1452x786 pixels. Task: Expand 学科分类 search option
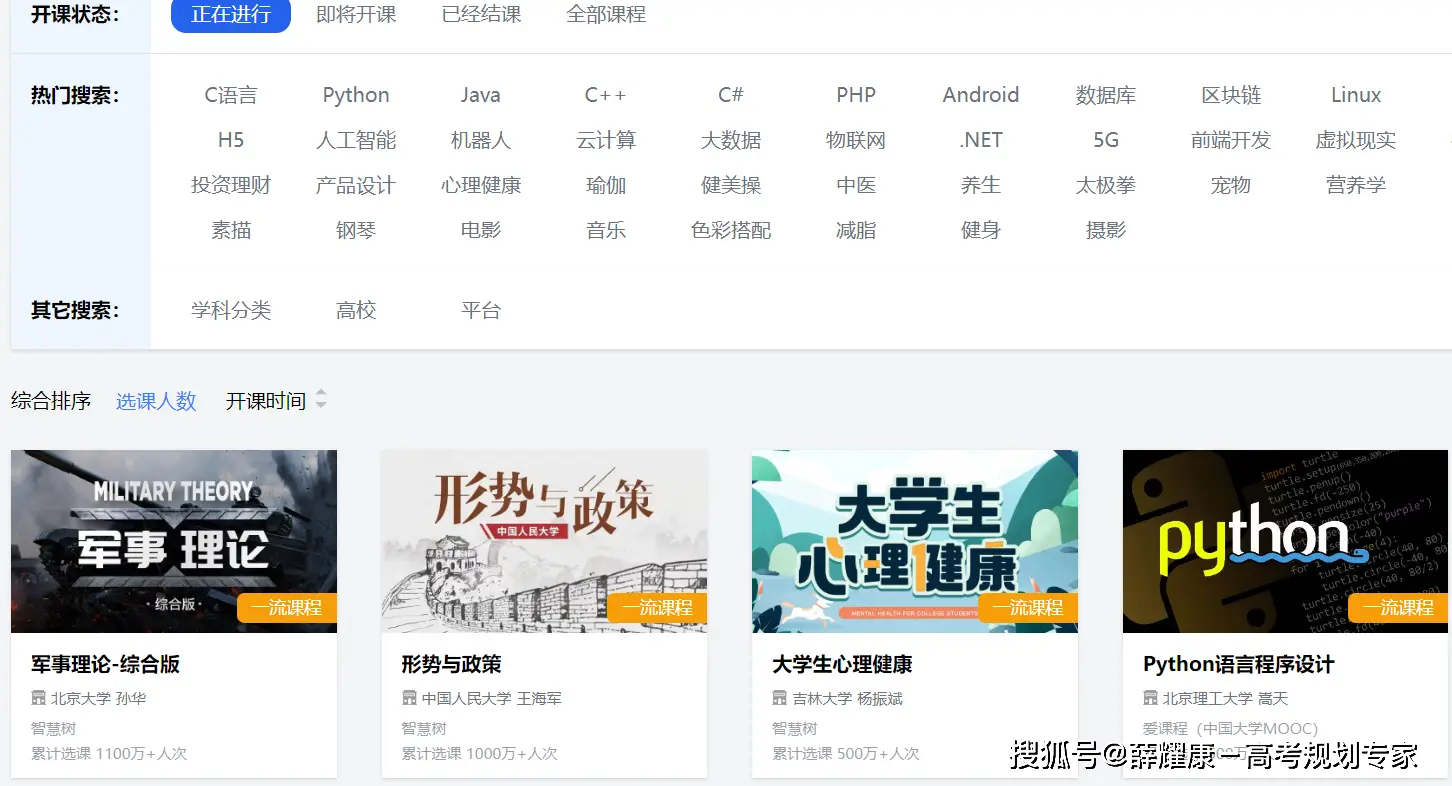tap(230, 310)
